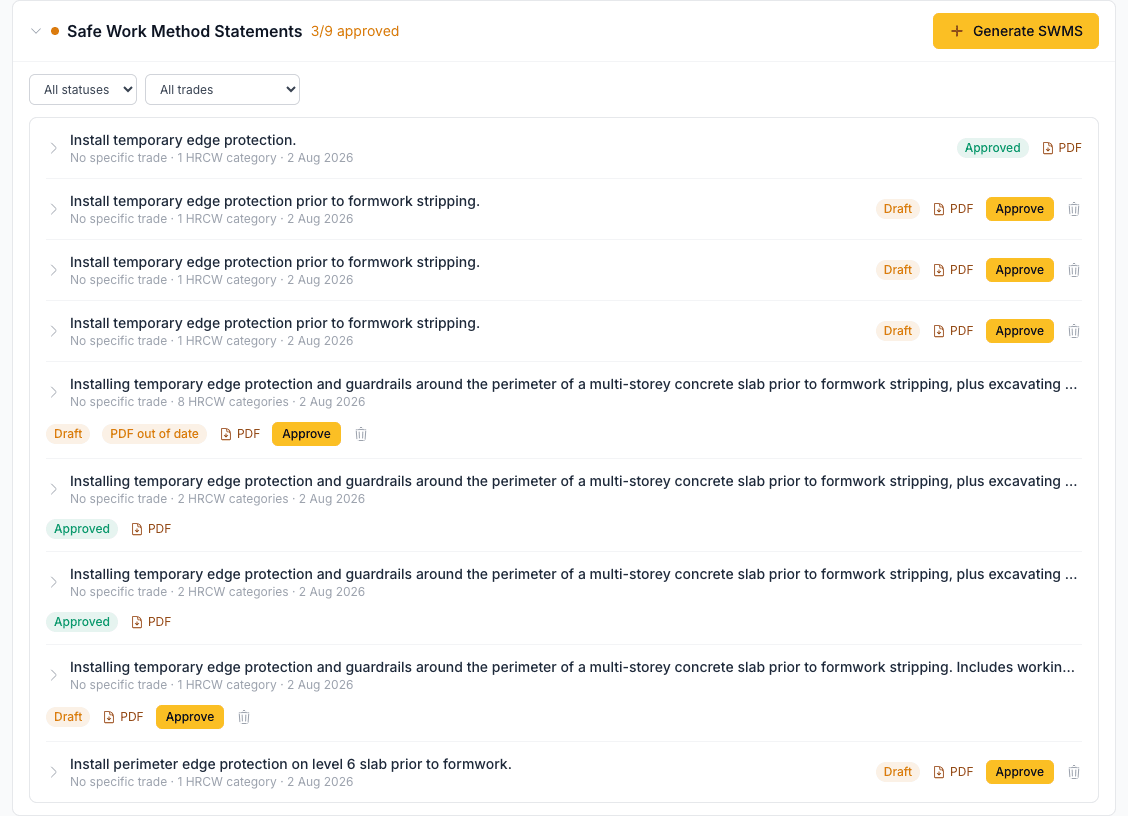Delete the level 6 slab perimeter SWMS draft
1128x816 pixels.
click(x=1073, y=772)
